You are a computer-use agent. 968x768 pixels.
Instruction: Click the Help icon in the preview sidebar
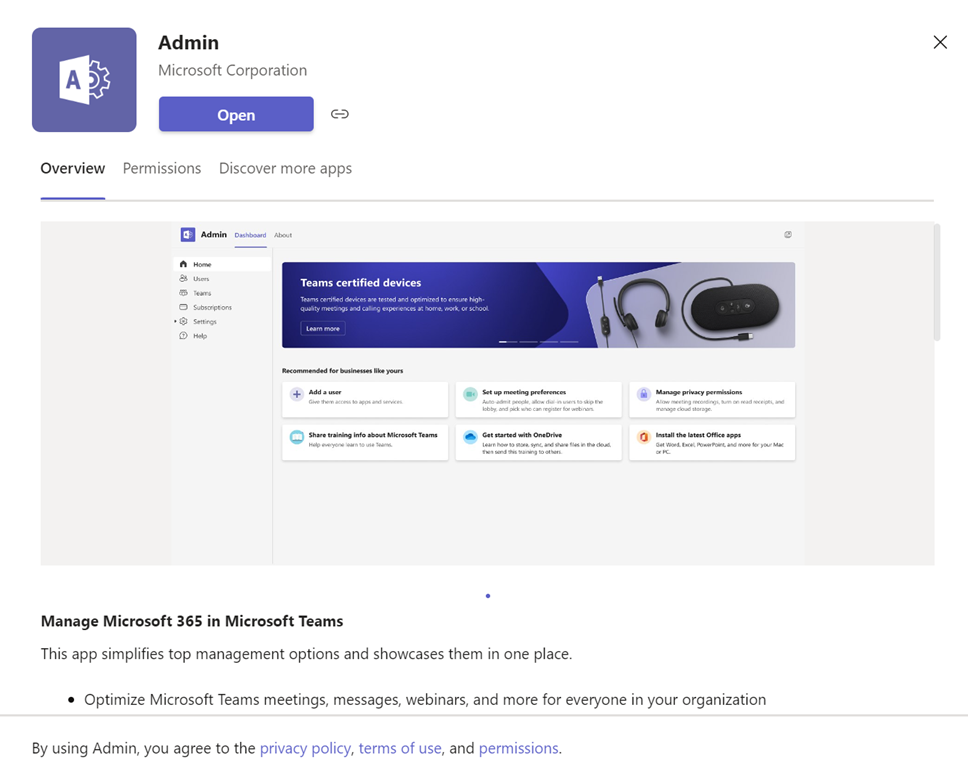[x=183, y=336]
